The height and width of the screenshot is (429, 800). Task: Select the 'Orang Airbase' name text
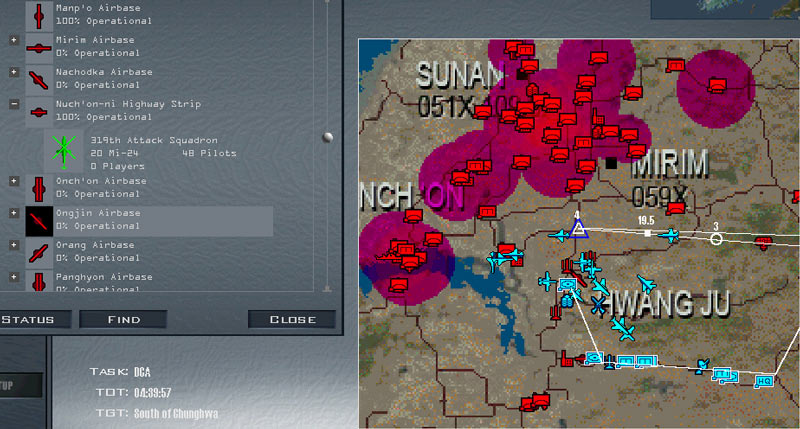(x=95, y=245)
